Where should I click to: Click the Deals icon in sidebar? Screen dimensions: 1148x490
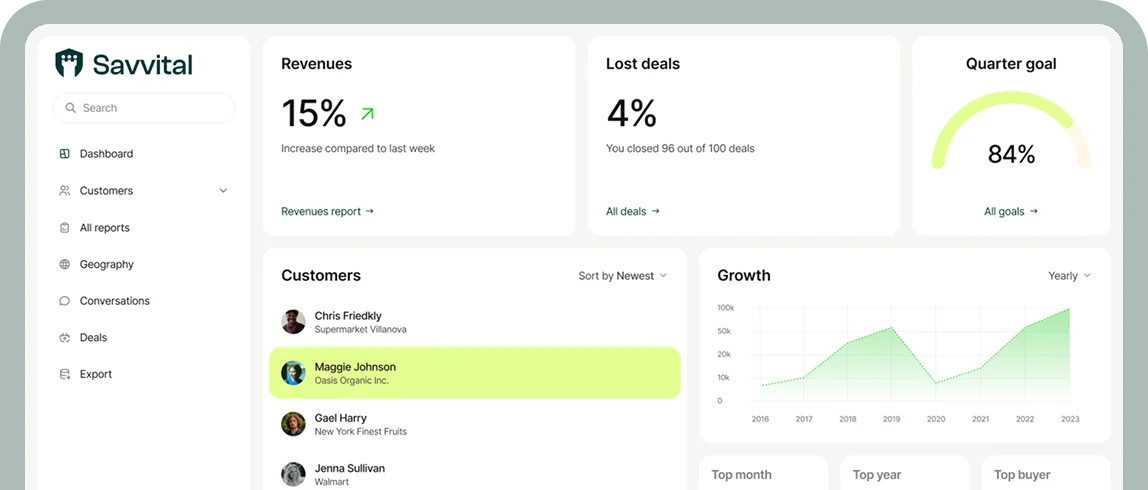(65, 338)
